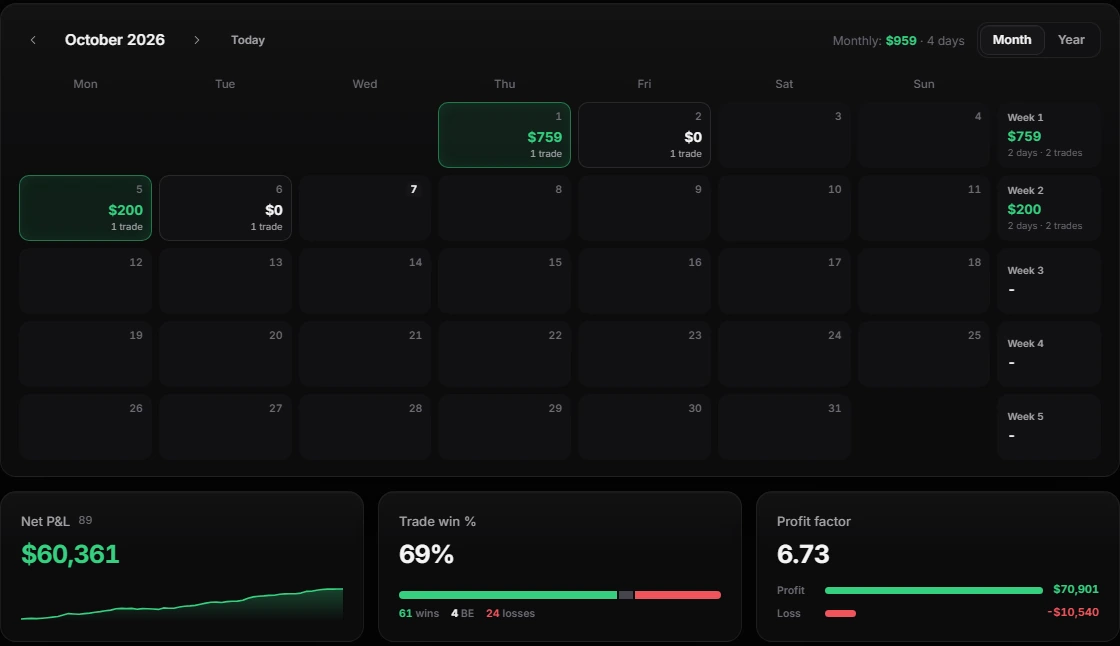
Task: Click the 69% trade win value
Action: [x=426, y=554]
